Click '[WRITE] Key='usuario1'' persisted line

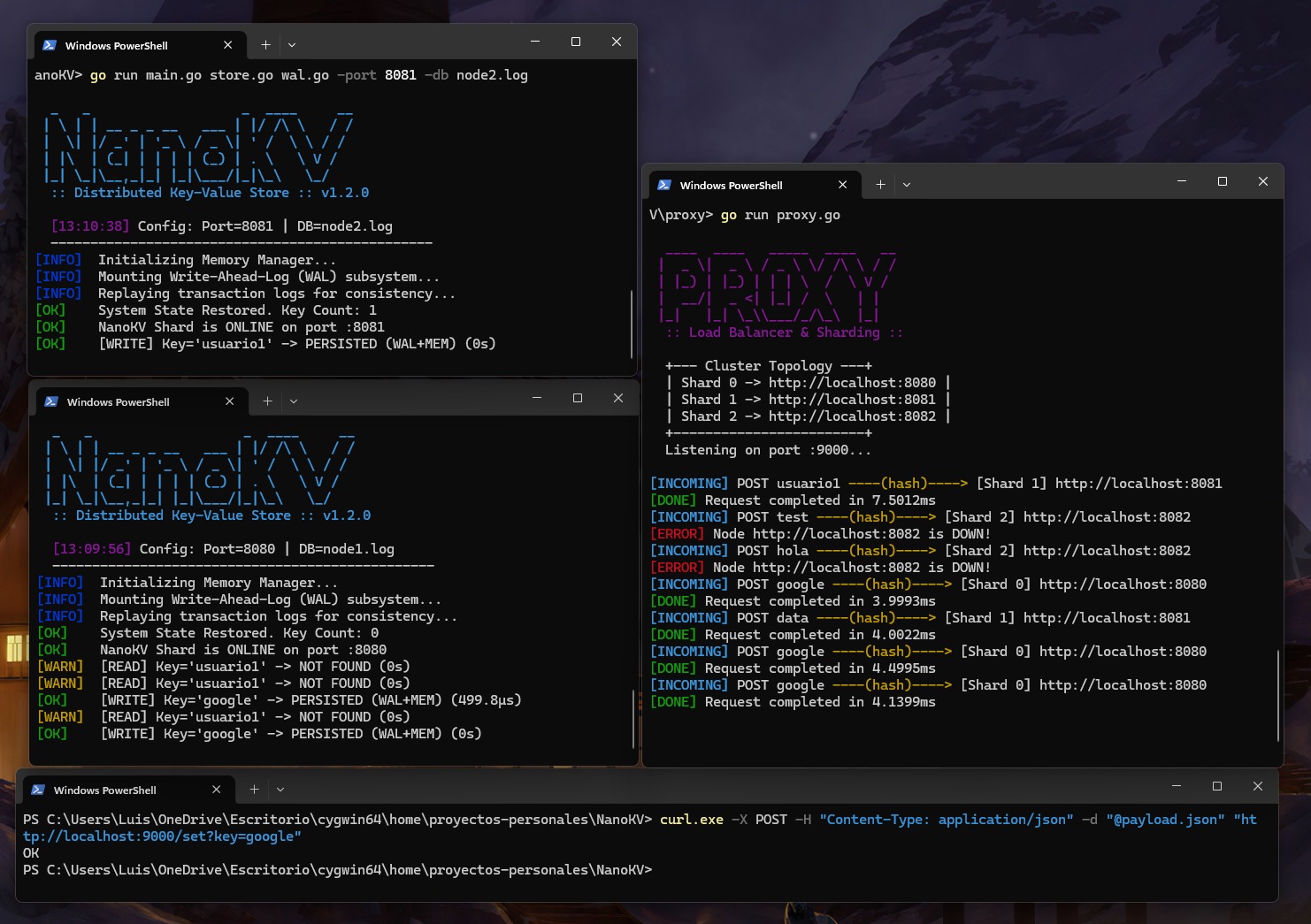point(265,344)
